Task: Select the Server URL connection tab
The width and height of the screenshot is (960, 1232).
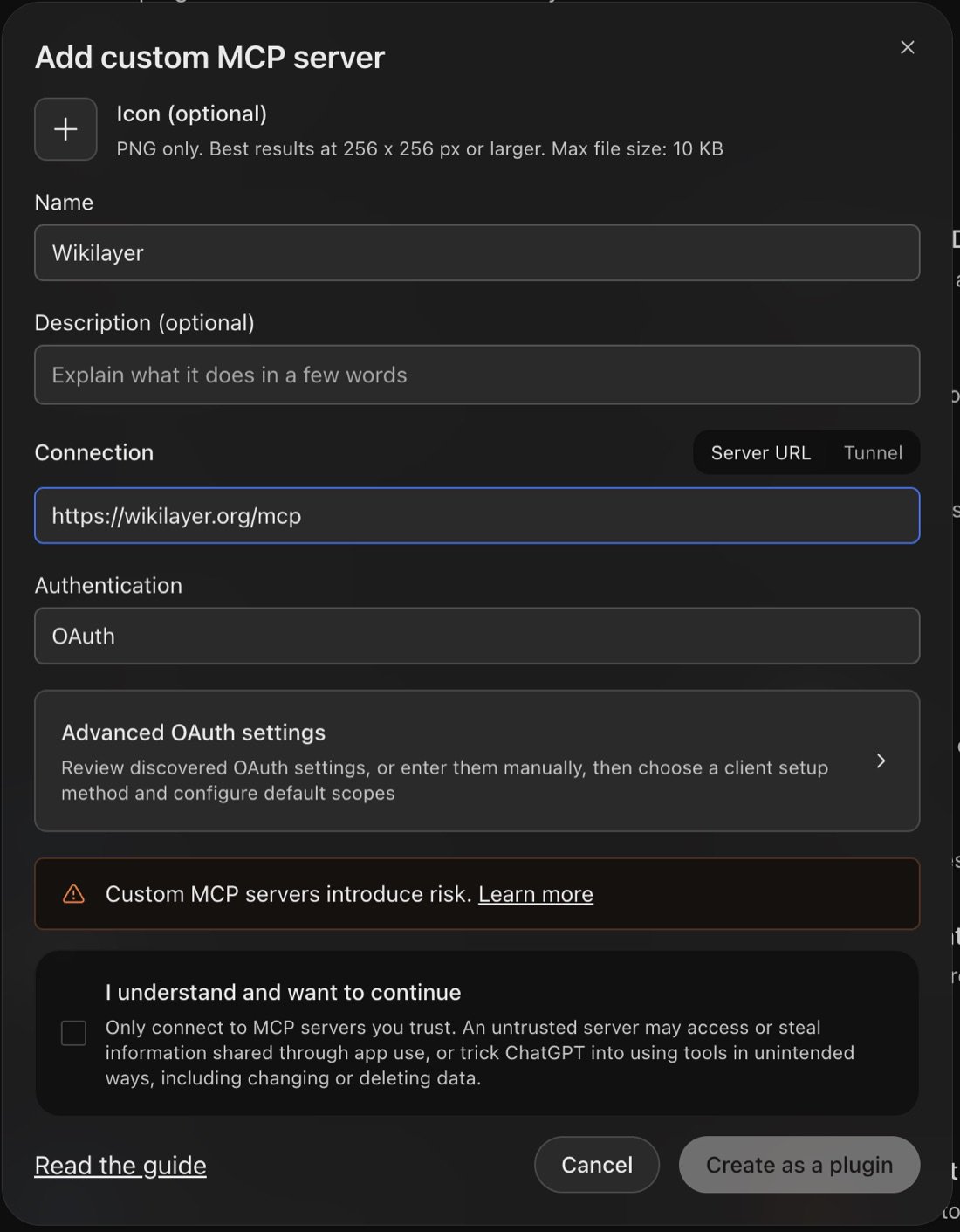Action: pos(760,452)
